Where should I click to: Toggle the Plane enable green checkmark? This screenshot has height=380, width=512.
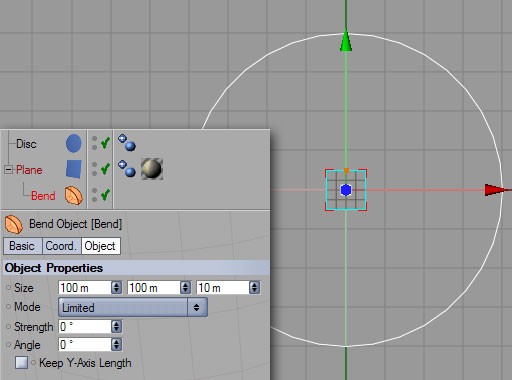105,169
